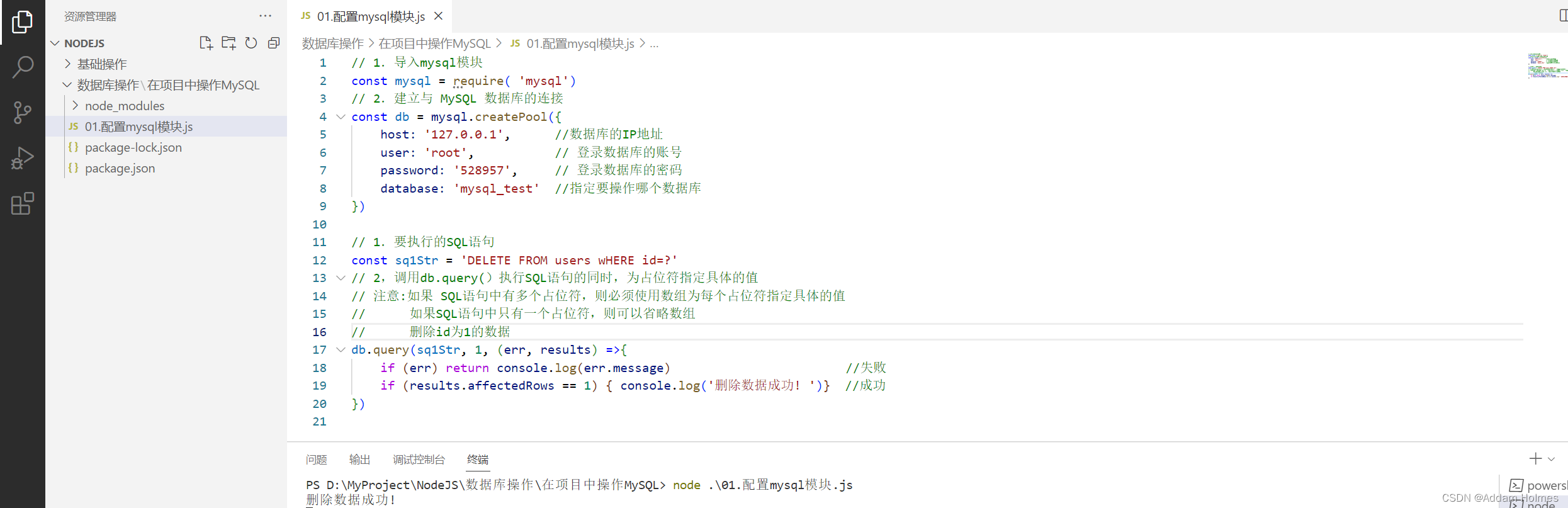Collapse all folders in explorer
1568x508 pixels.
[274, 43]
